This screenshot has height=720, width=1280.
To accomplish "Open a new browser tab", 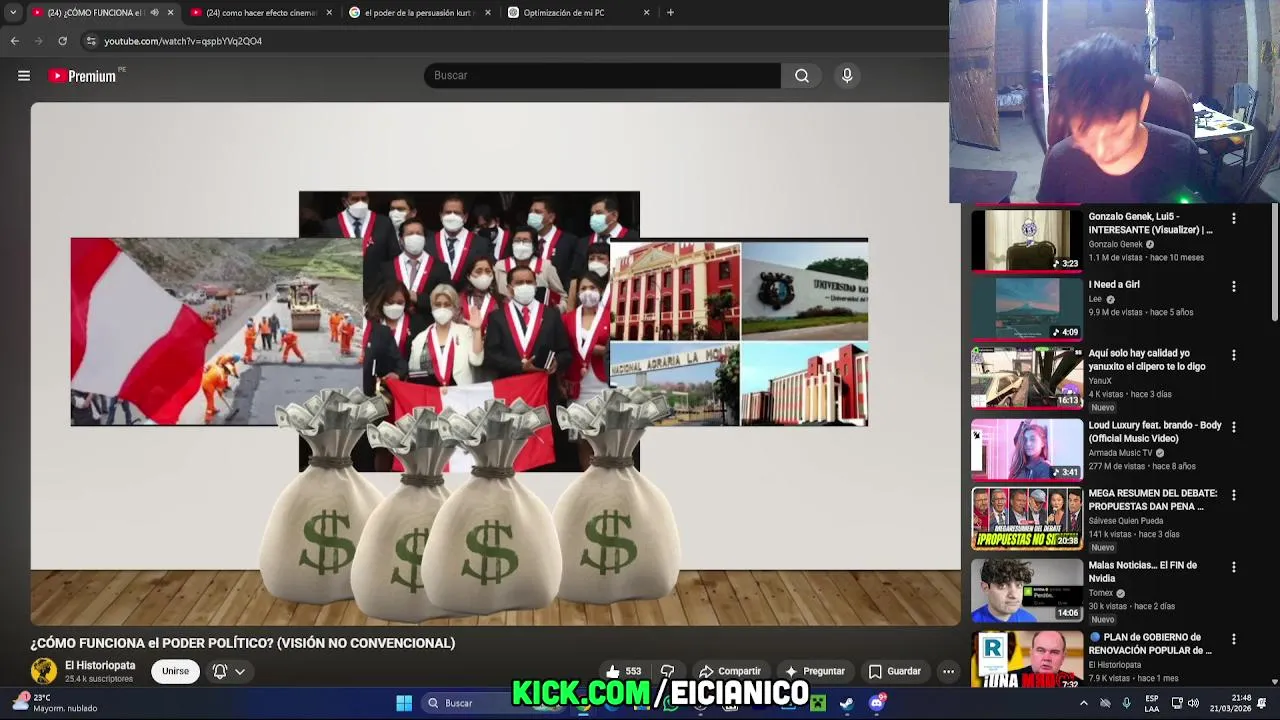I will [x=670, y=12].
